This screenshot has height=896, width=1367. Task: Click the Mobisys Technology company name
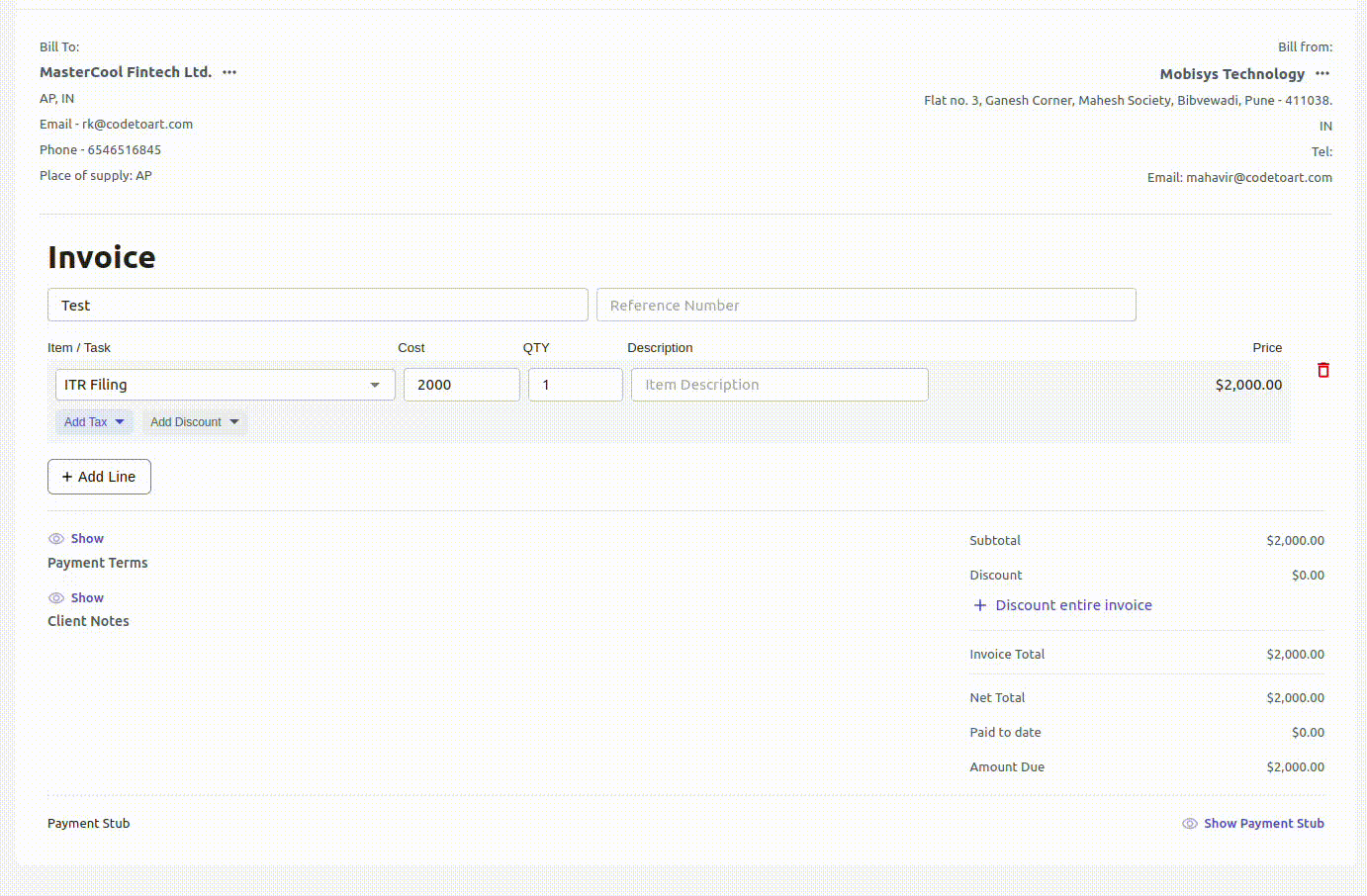click(x=1232, y=74)
